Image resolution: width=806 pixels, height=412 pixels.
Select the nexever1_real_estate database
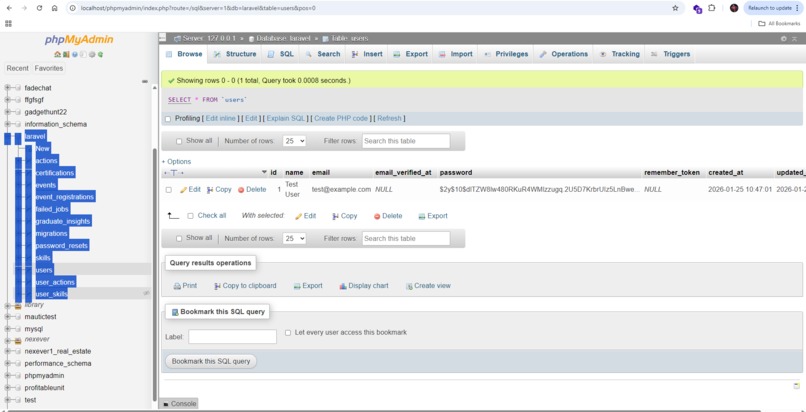[x=58, y=352]
